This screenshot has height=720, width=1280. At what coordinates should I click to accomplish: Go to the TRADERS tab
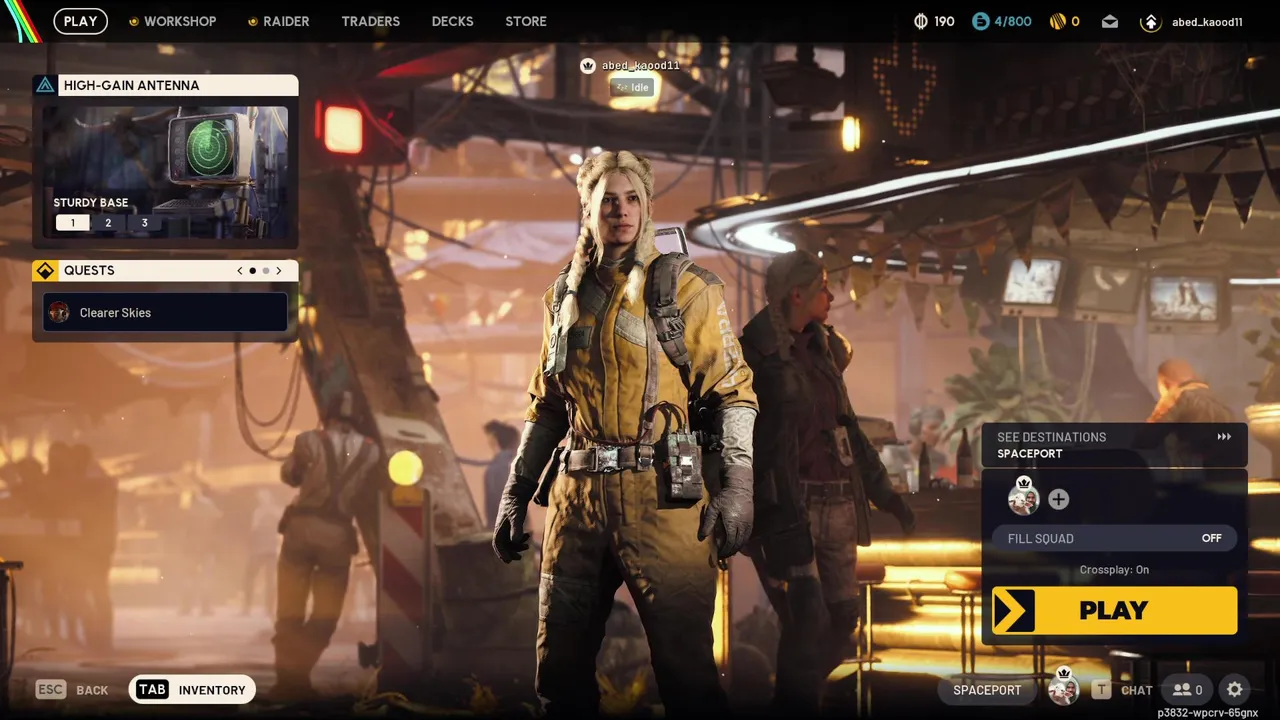point(370,21)
